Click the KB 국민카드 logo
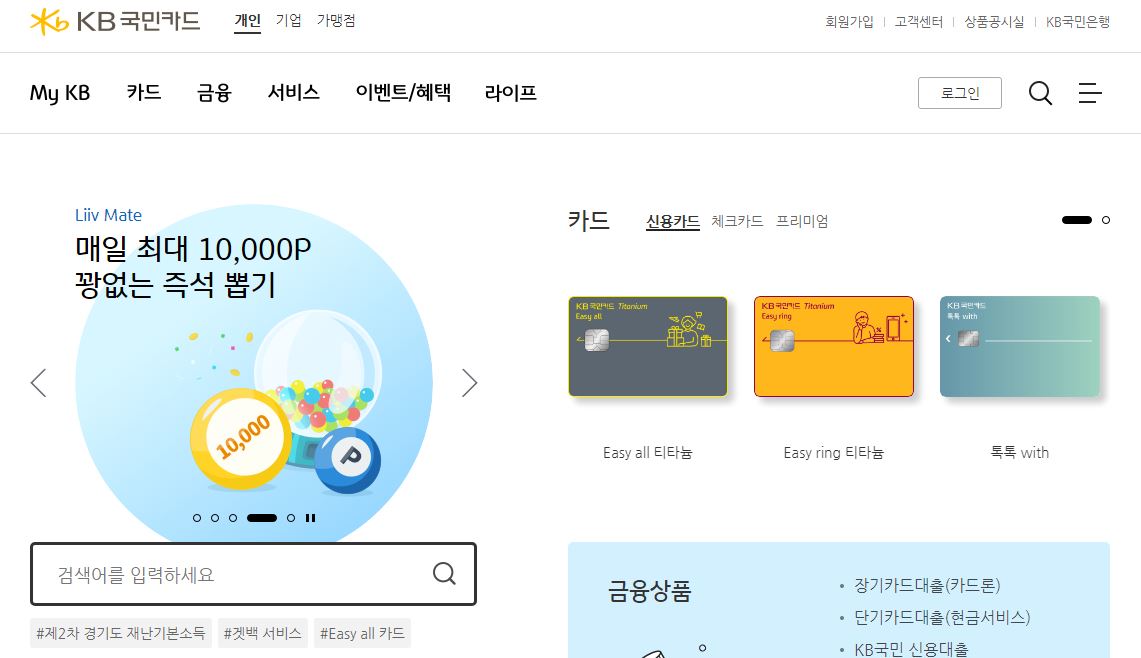The width and height of the screenshot is (1141, 658). point(115,21)
